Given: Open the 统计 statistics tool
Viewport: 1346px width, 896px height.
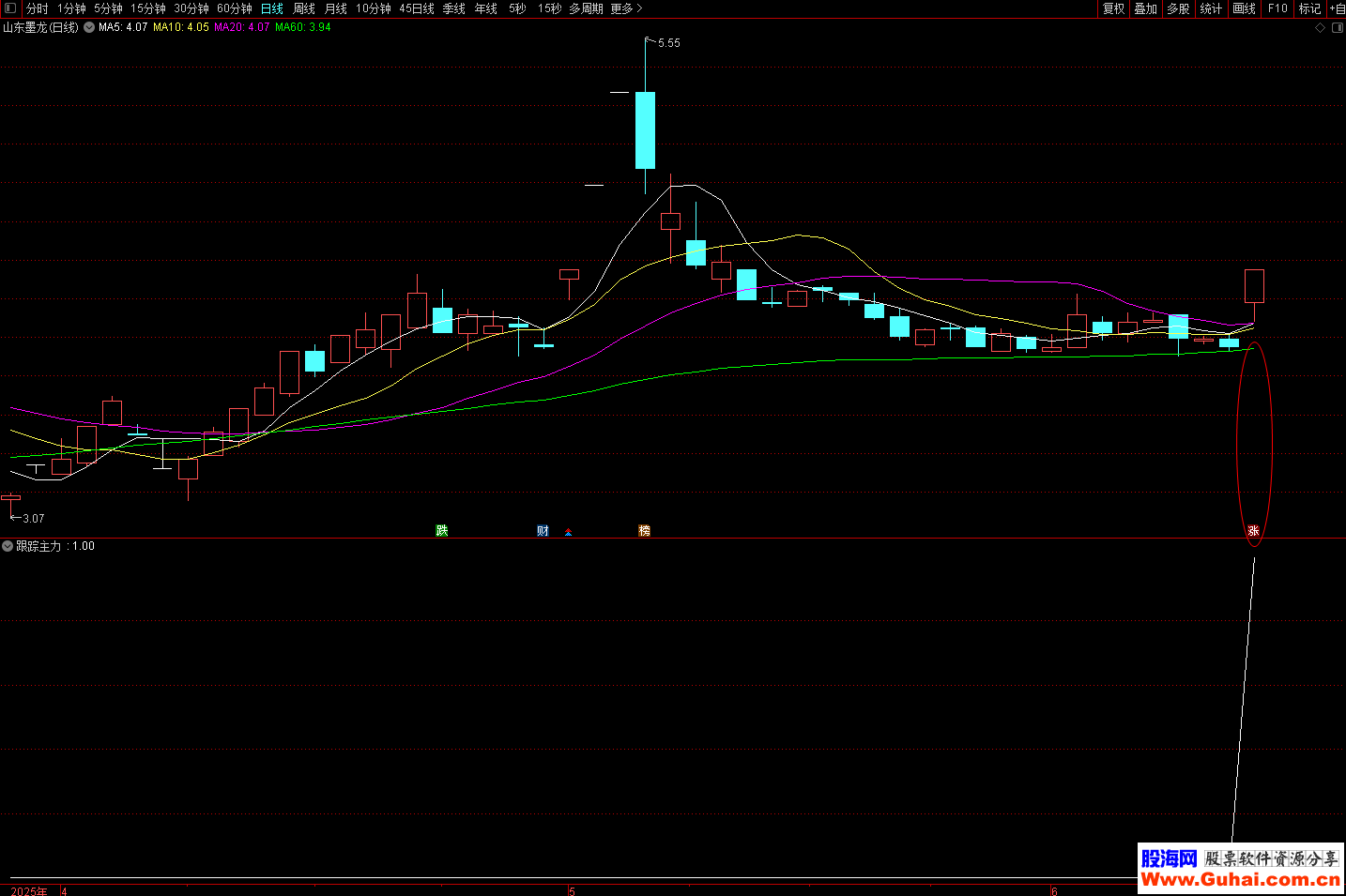Looking at the screenshot, I should [1211, 8].
